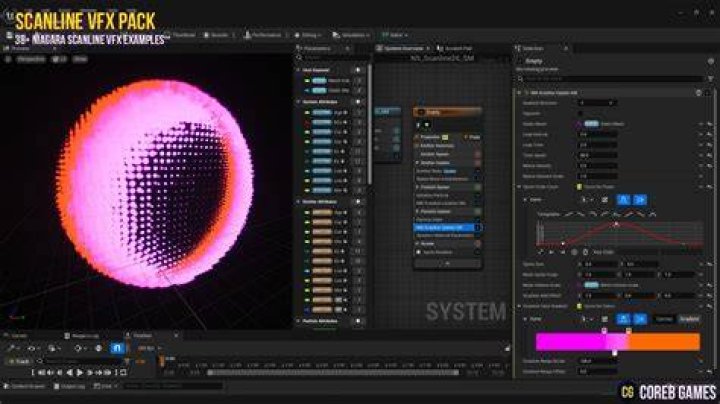Click the add icon in the System Attributes header

[358, 101]
